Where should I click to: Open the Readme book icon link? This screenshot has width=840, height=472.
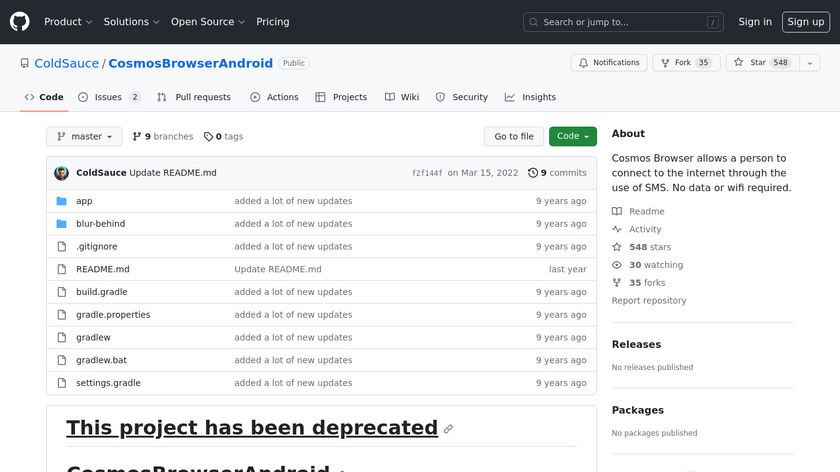(617, 212)
